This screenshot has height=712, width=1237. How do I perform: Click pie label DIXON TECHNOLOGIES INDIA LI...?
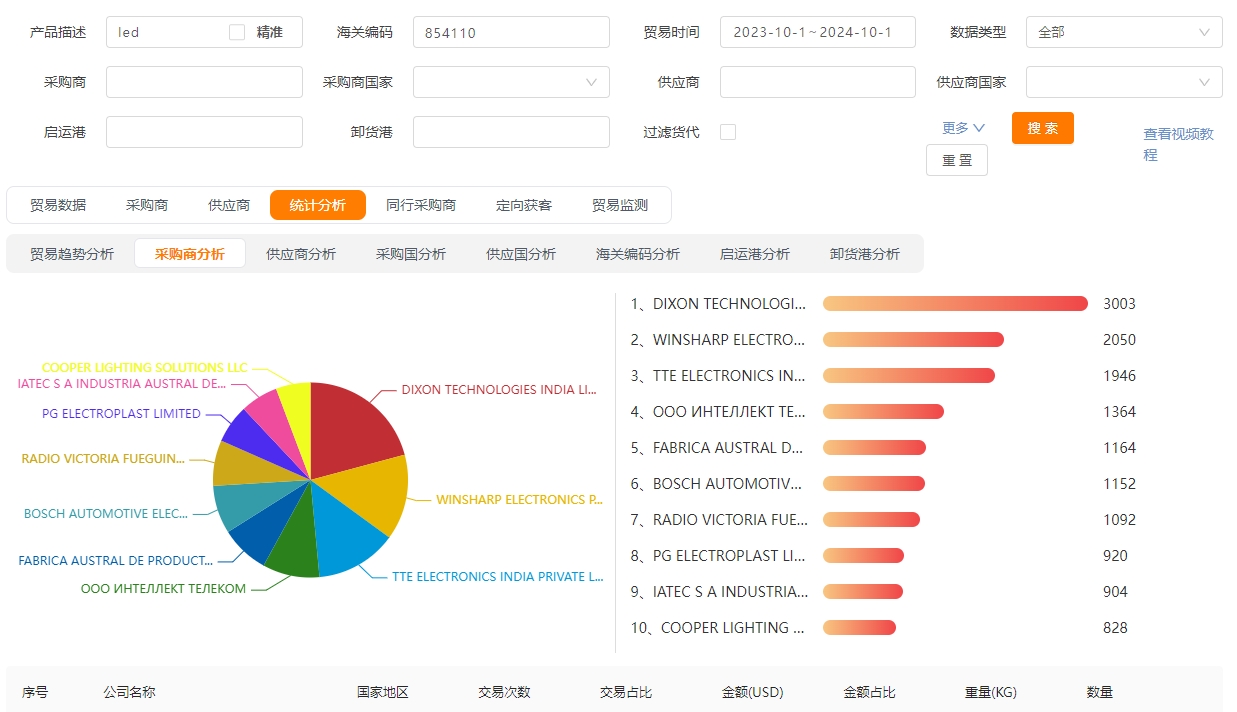point(501,390)
